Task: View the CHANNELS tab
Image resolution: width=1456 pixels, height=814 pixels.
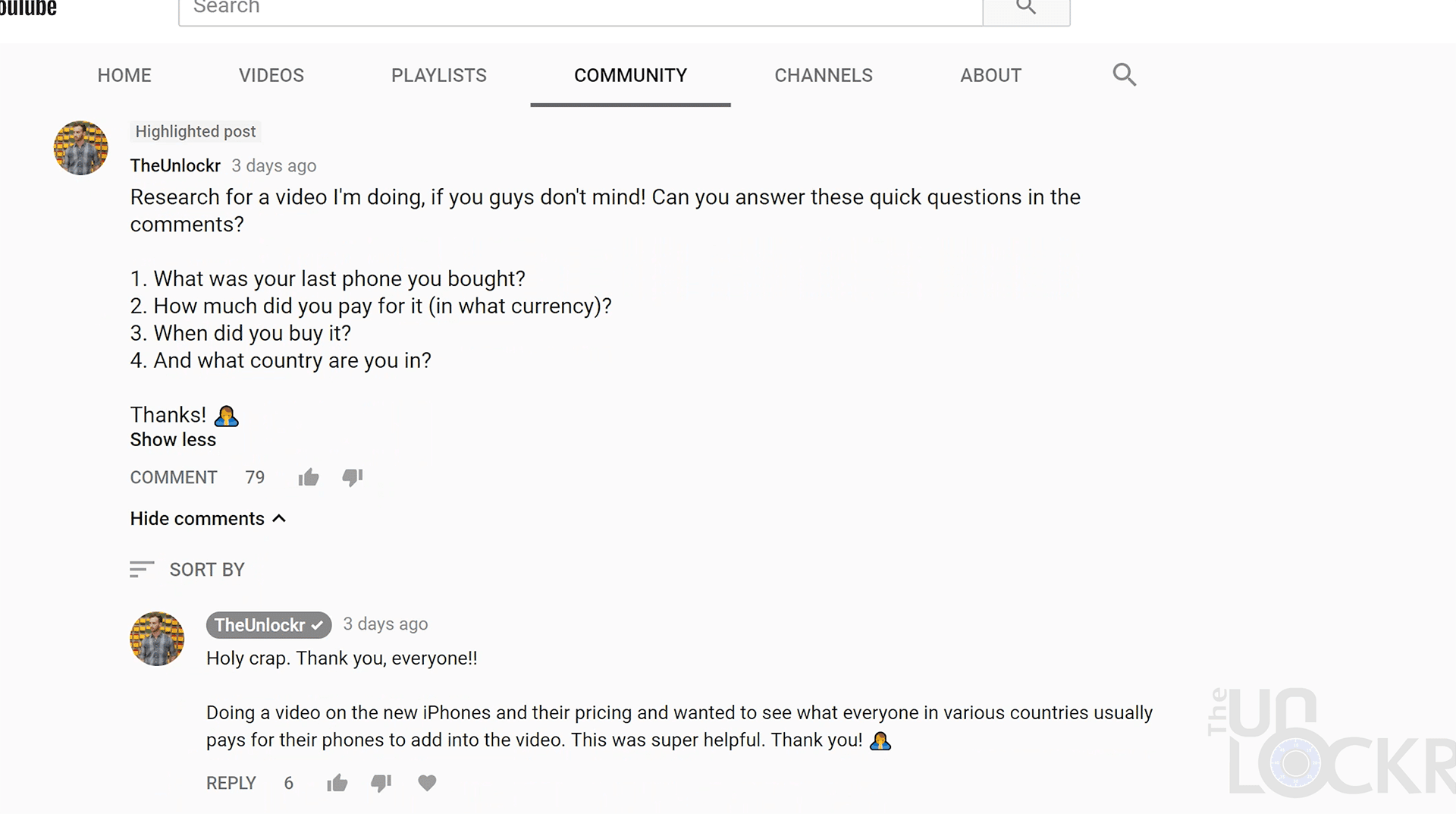Action: pos(823,75)
